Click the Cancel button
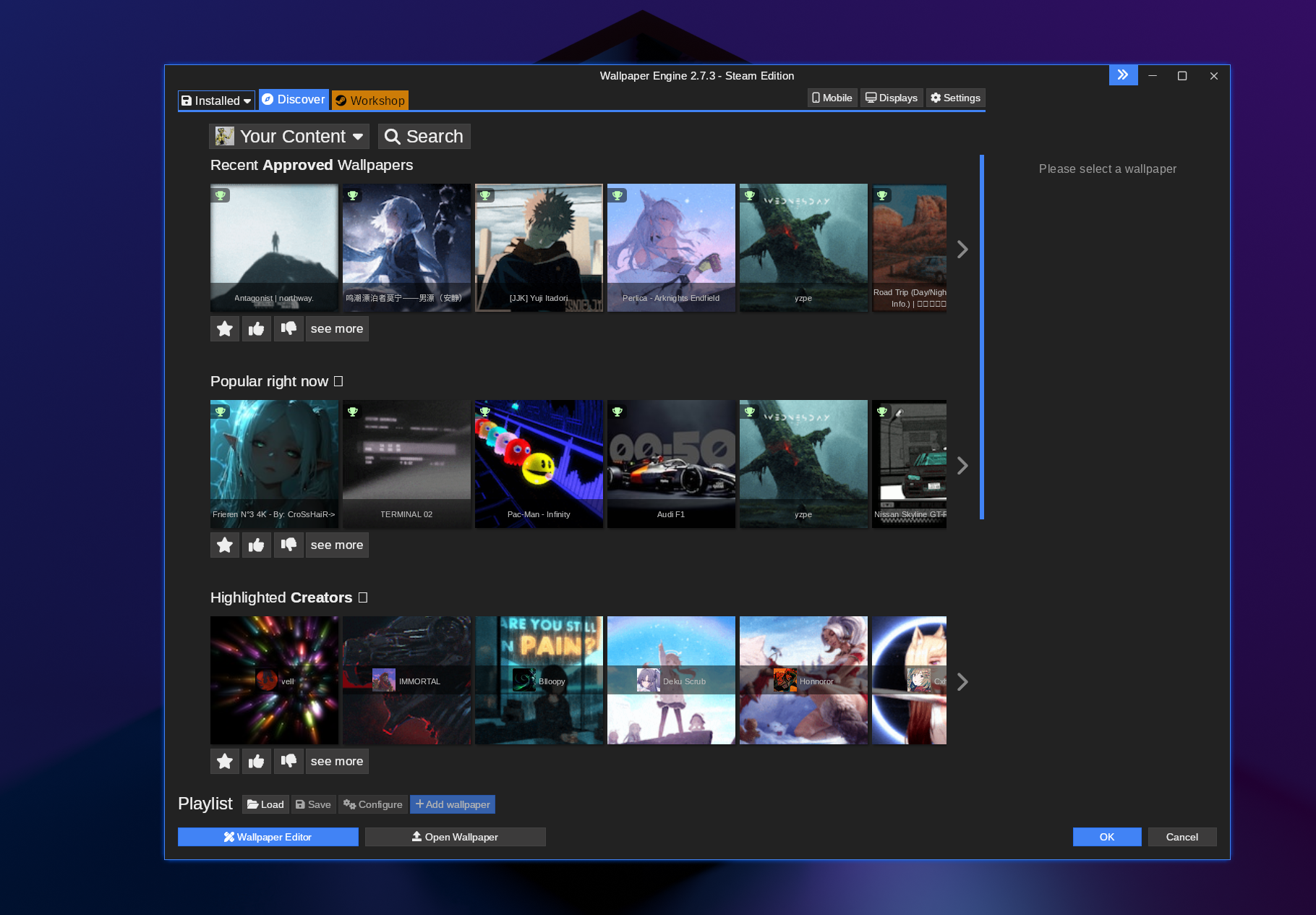 pyautogui.click(x=1182, y=837)
